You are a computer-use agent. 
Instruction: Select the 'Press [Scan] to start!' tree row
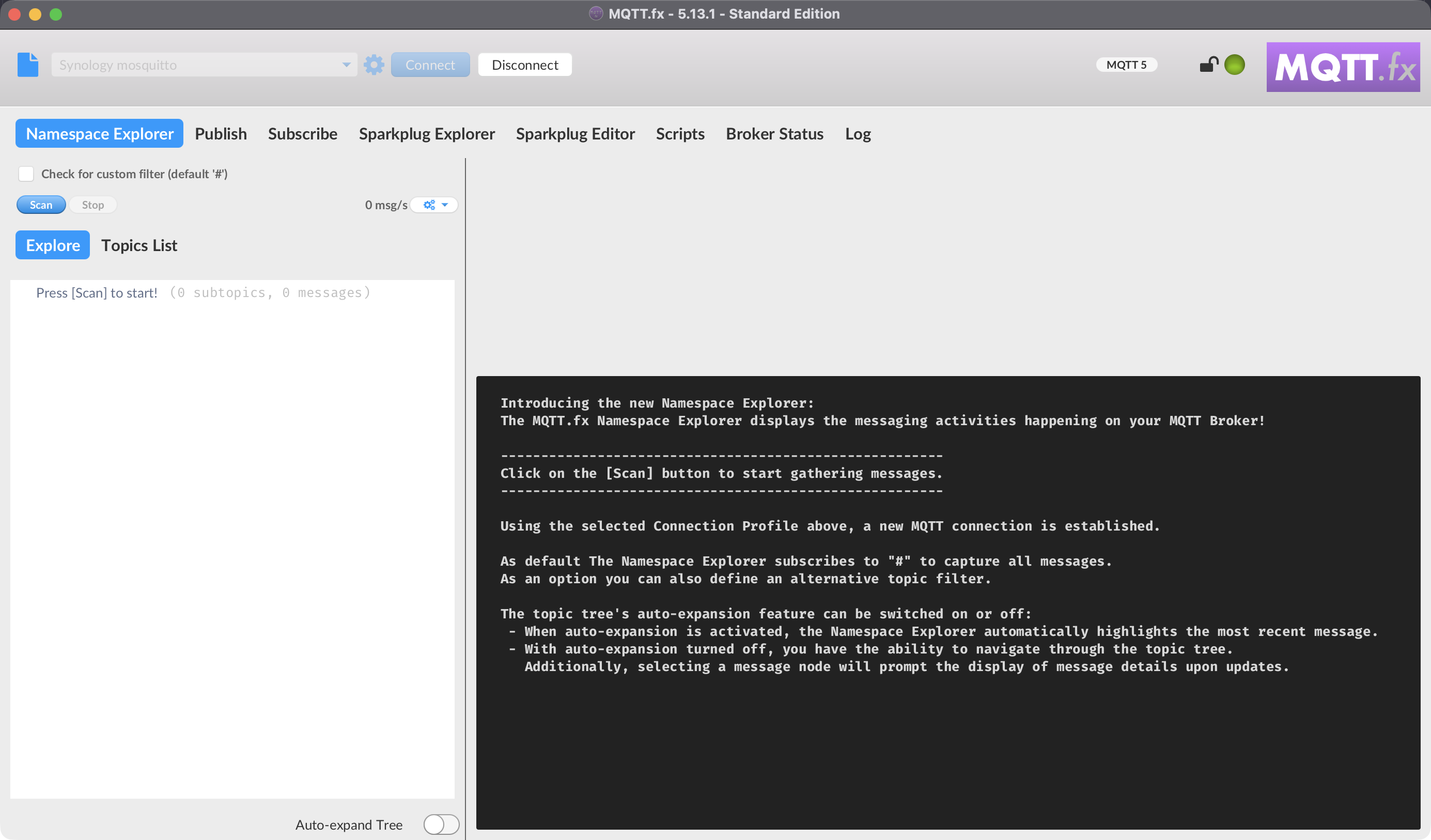coord(232,292)
